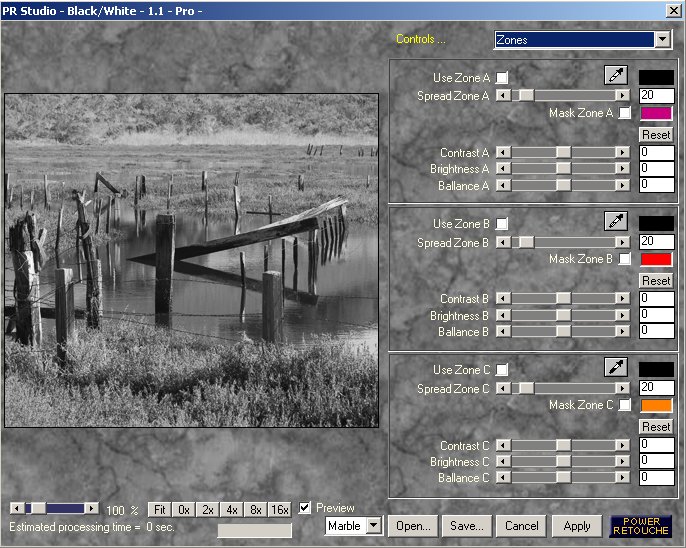686x548 pixels.
Task: Close the PR Studio window
Action: pyautogui.click(x=674, y=10)
